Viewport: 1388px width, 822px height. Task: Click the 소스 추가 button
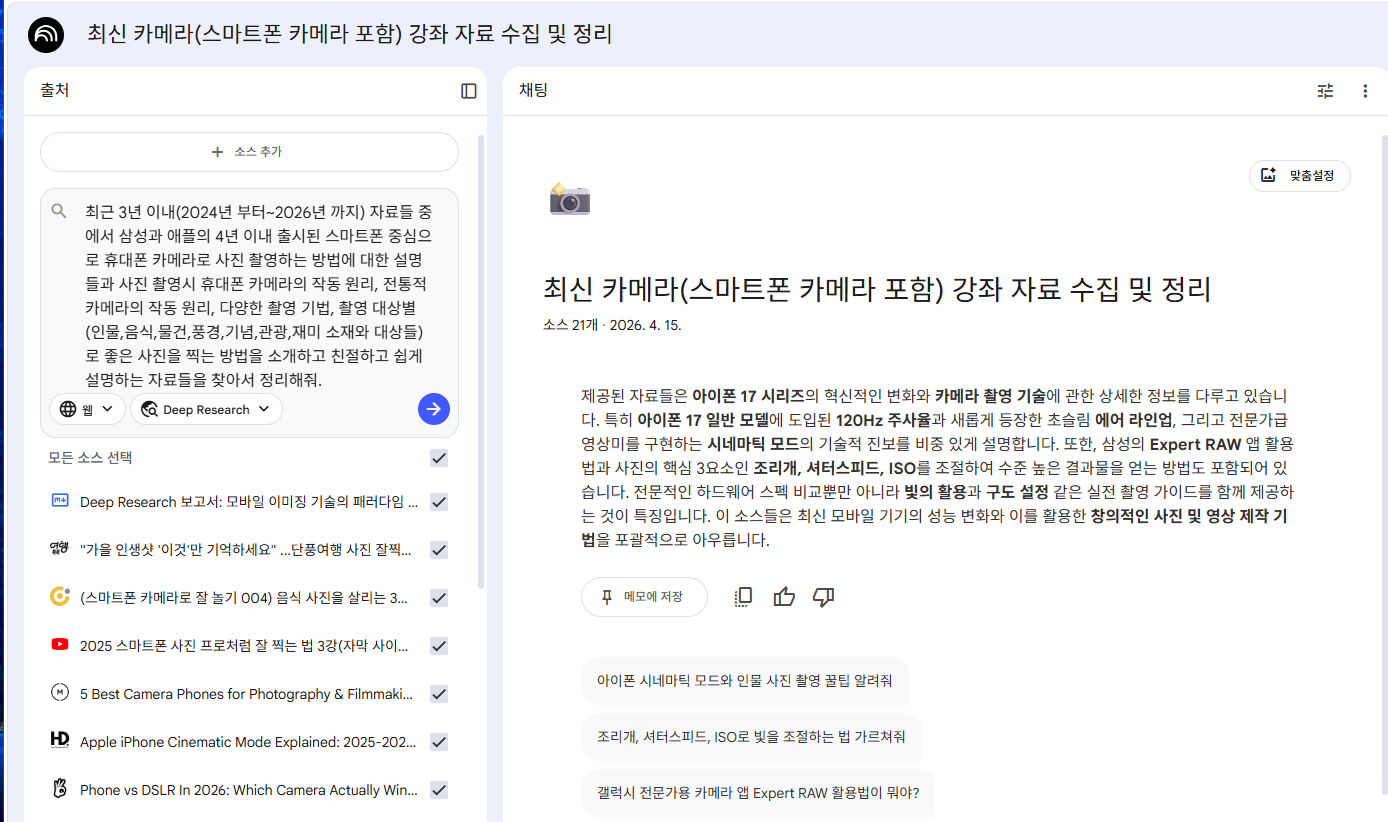[248, 152]
